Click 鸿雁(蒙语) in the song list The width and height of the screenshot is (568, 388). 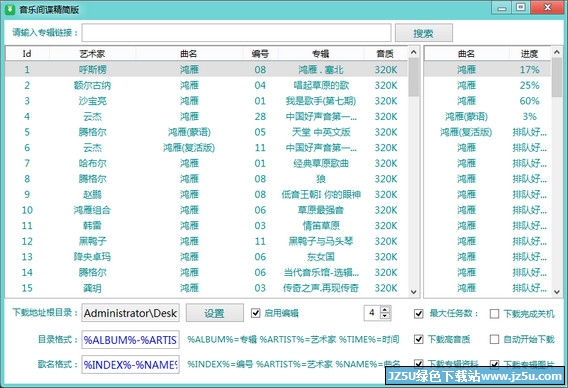[189, 132]
